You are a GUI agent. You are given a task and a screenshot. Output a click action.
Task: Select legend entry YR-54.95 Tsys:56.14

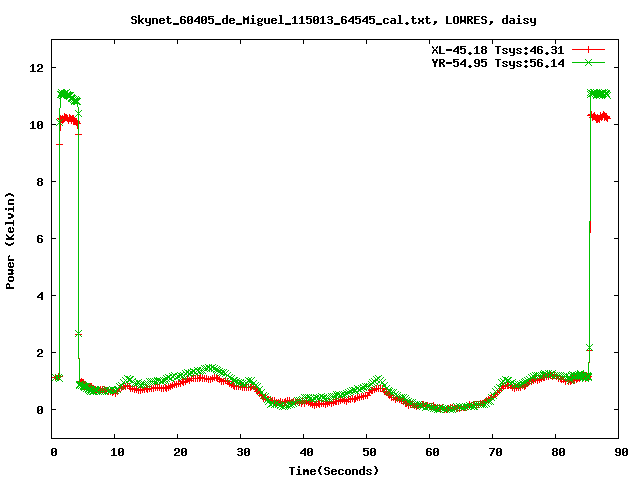point(498,63)
